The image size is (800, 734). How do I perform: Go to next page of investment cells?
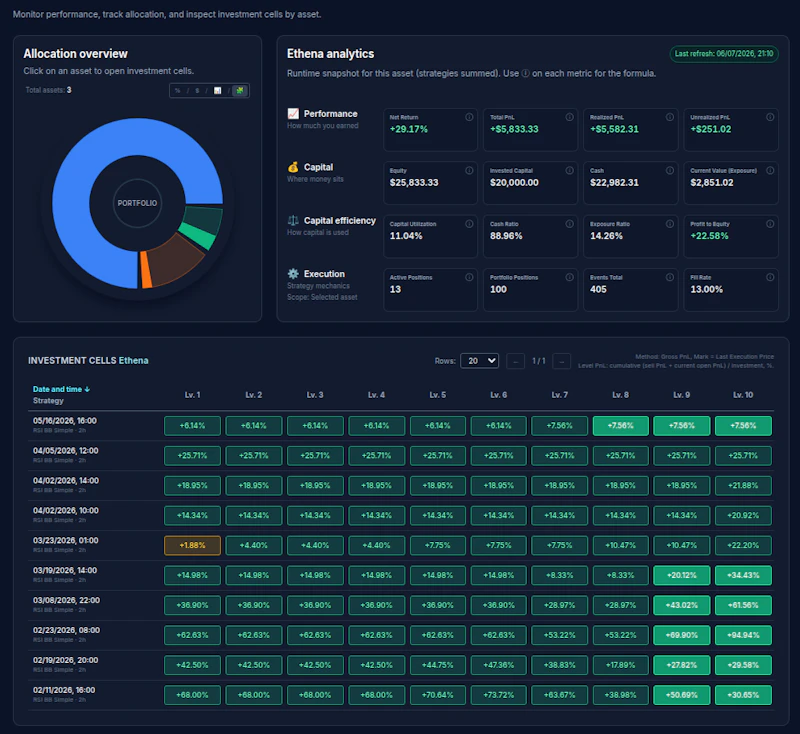tap(561, 361)
